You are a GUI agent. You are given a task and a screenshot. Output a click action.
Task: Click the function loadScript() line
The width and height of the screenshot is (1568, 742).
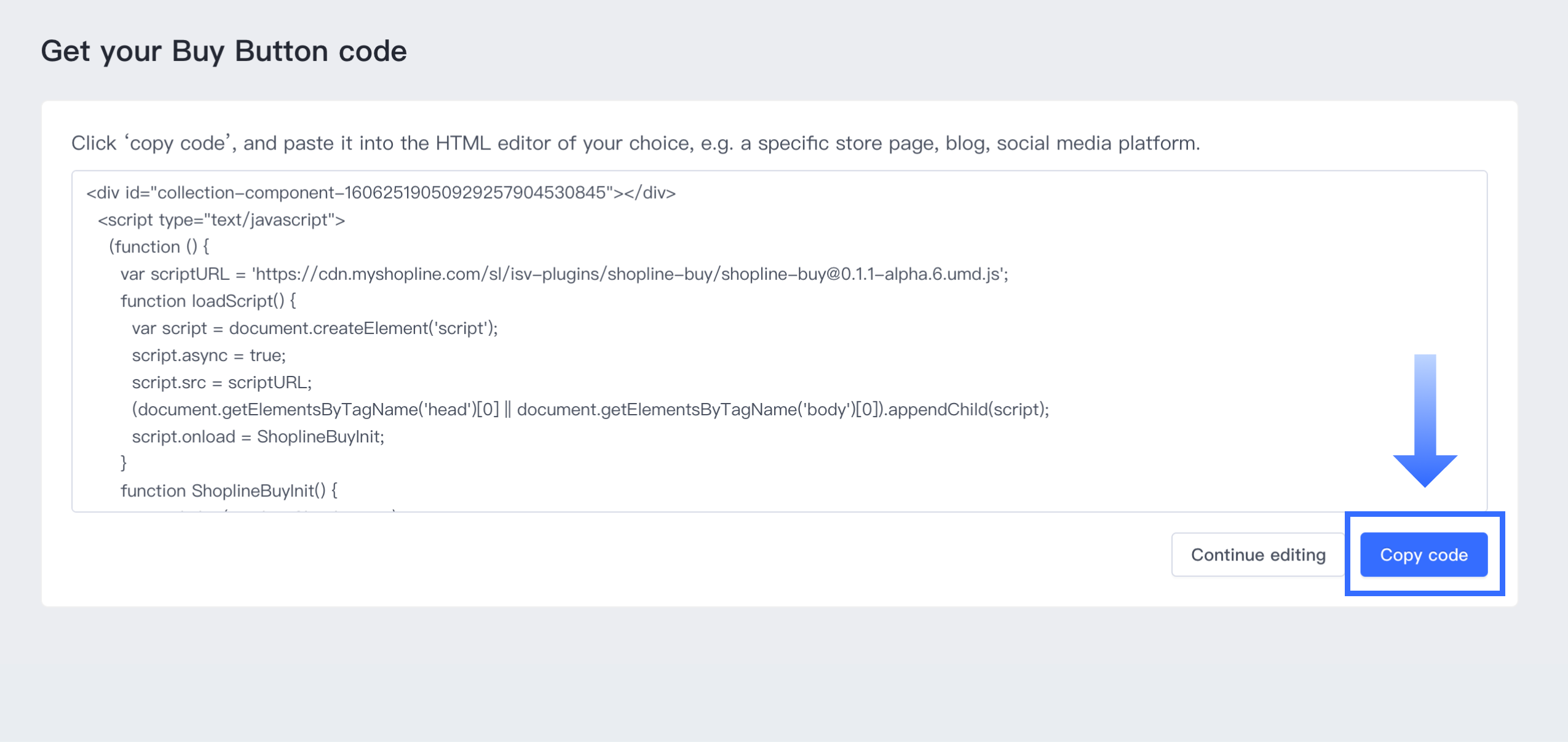[208, 301]
